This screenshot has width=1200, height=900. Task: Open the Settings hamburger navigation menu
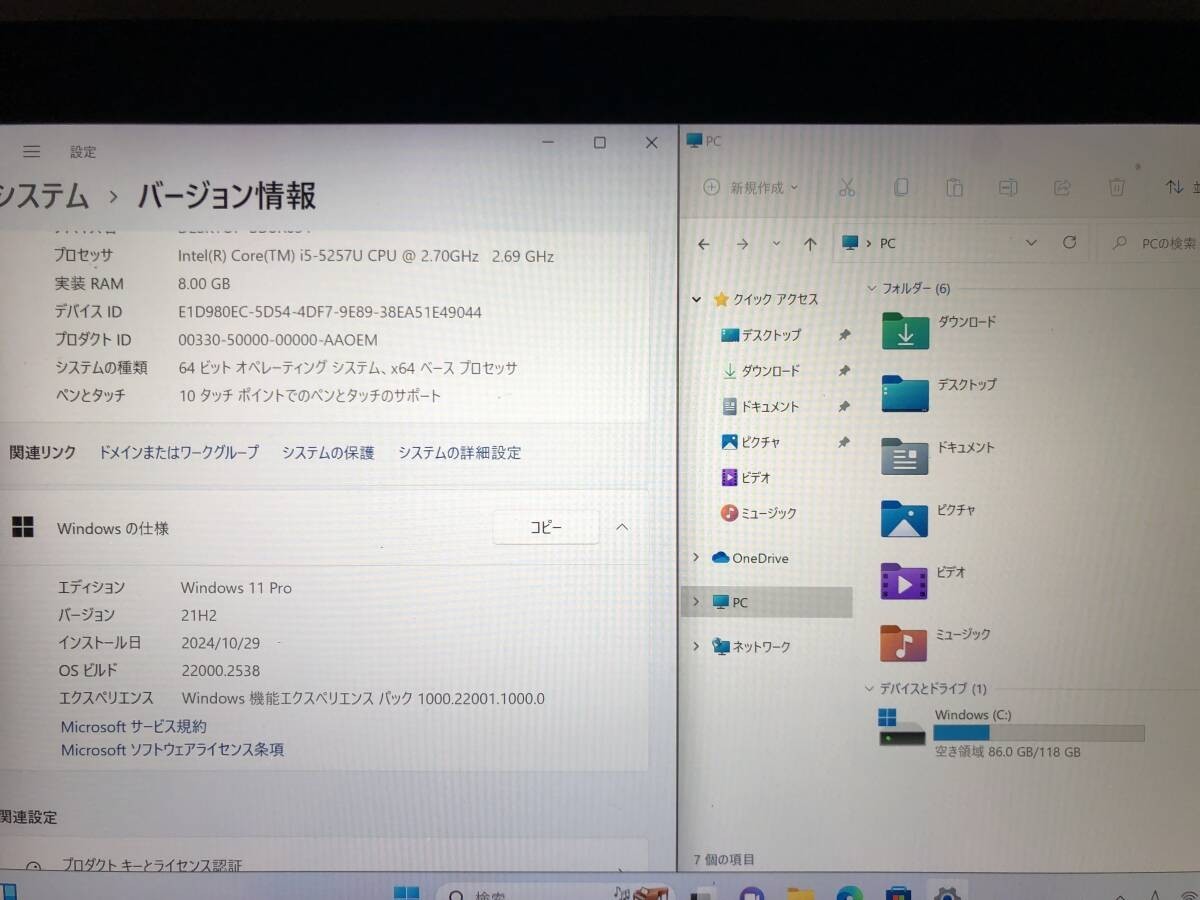(32, 152)
